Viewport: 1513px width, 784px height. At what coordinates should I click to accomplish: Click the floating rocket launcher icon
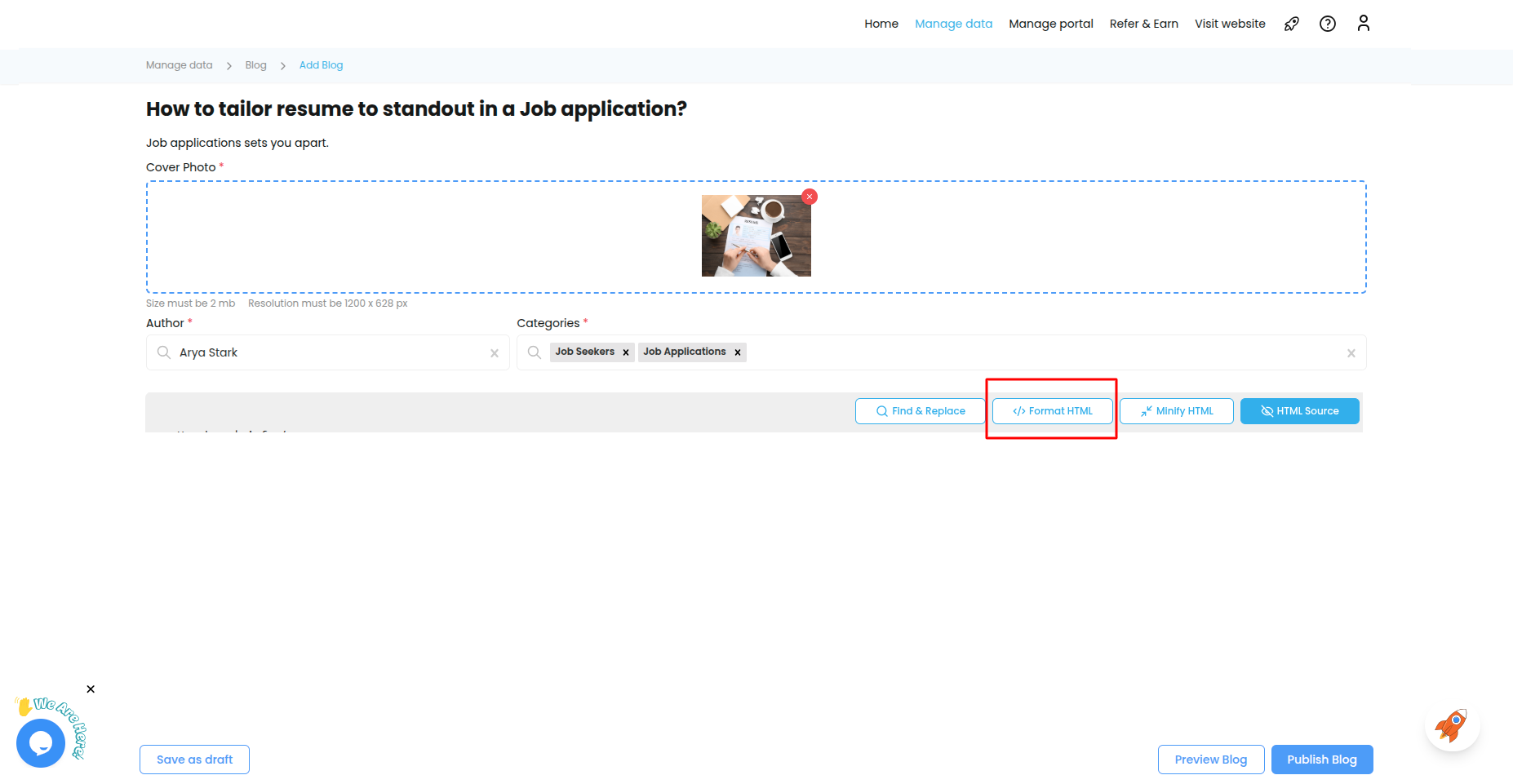tap(1451, 725)
